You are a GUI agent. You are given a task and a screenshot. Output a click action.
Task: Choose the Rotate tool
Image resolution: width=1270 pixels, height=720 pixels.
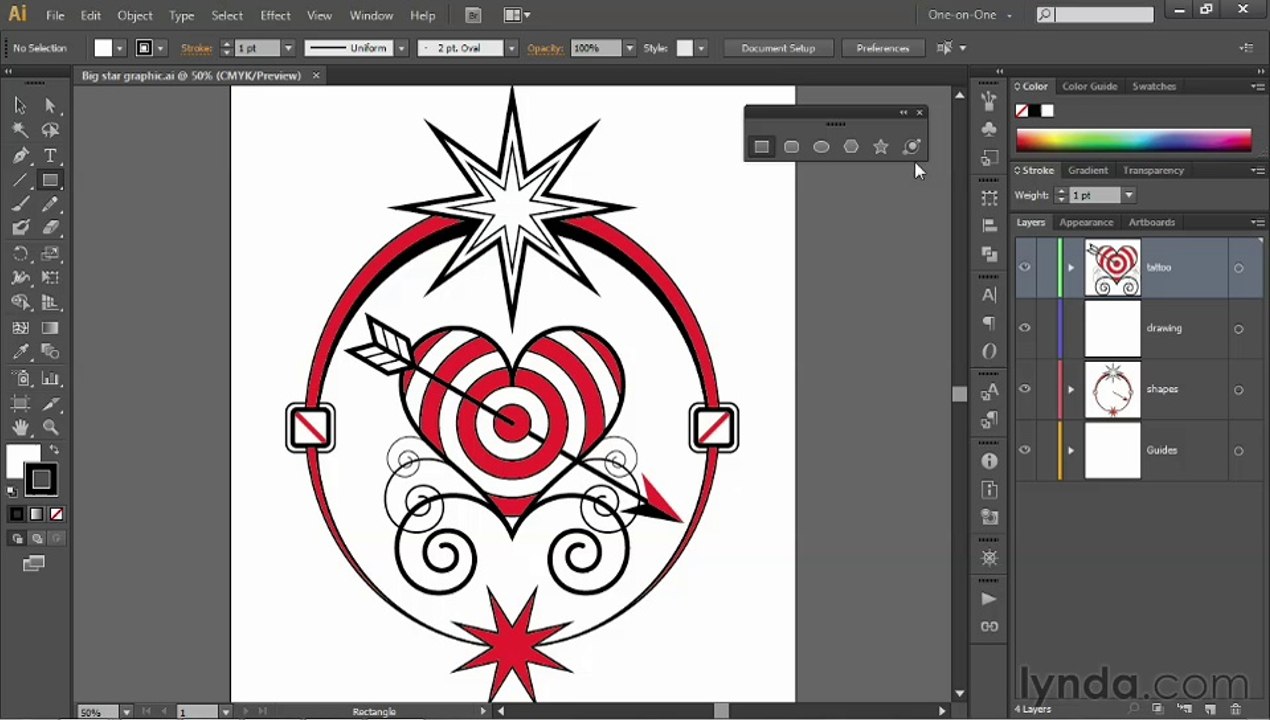pyautogui.click(x=20, y=253)
